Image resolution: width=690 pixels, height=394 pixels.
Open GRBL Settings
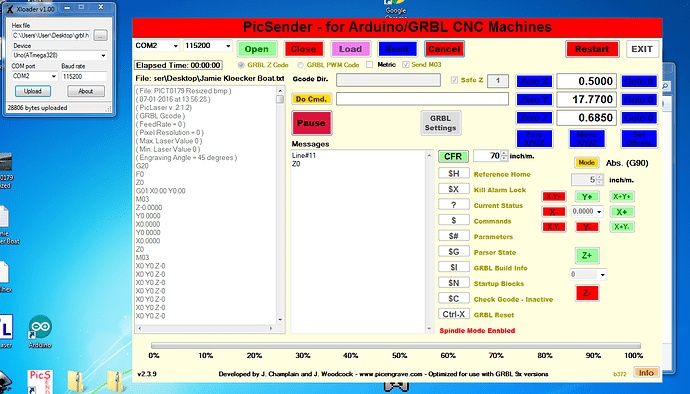tap(440, 123)
